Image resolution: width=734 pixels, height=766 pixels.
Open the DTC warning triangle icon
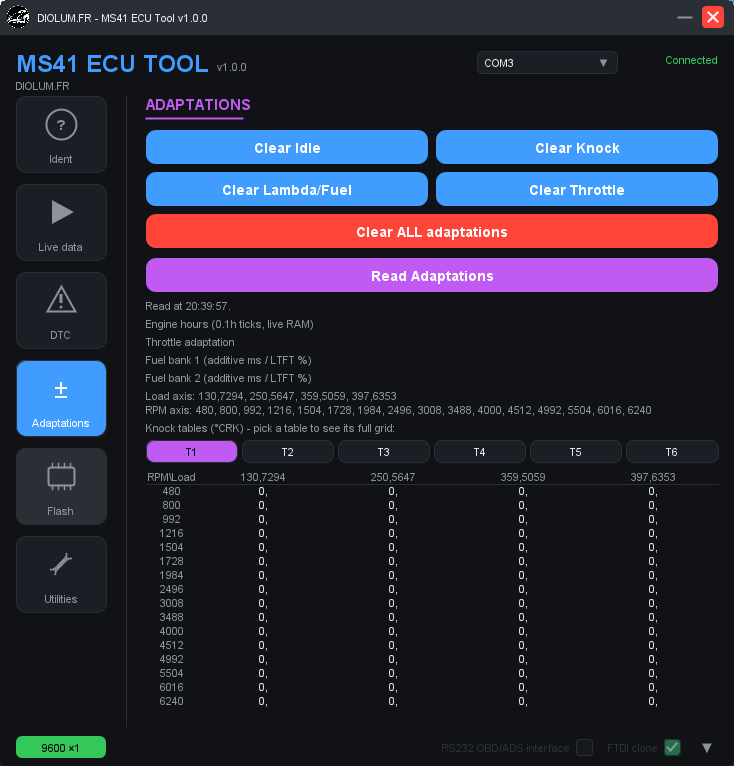(x=61, y=299)
